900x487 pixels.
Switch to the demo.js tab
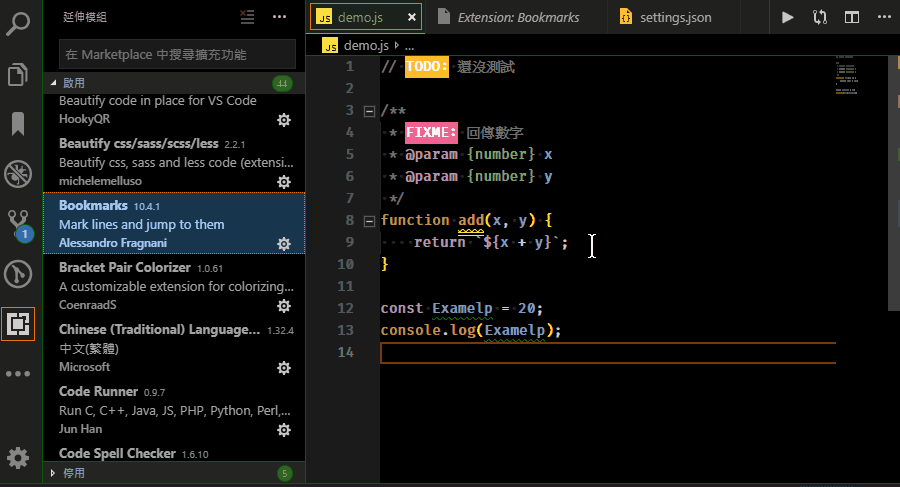click(x=366, y=17)
